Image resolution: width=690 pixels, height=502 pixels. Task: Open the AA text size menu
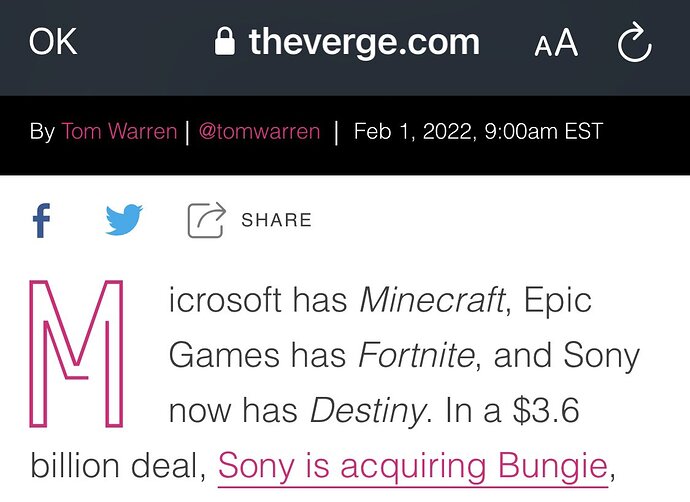click(x=556, y=43)
